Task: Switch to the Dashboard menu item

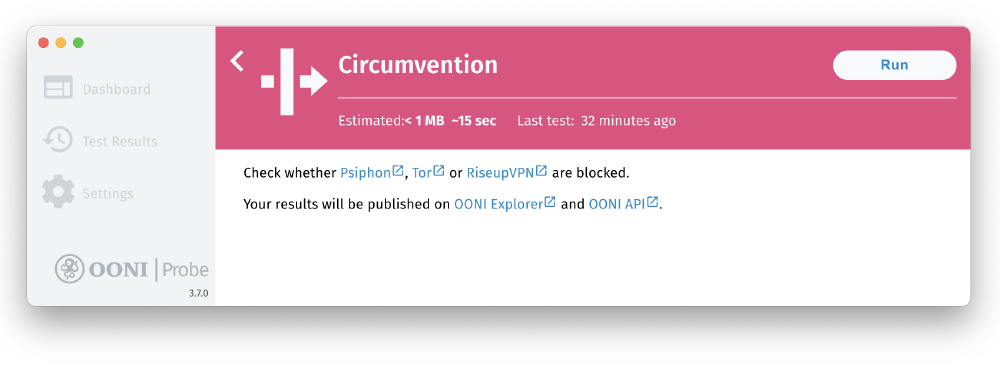Action: 117,89
